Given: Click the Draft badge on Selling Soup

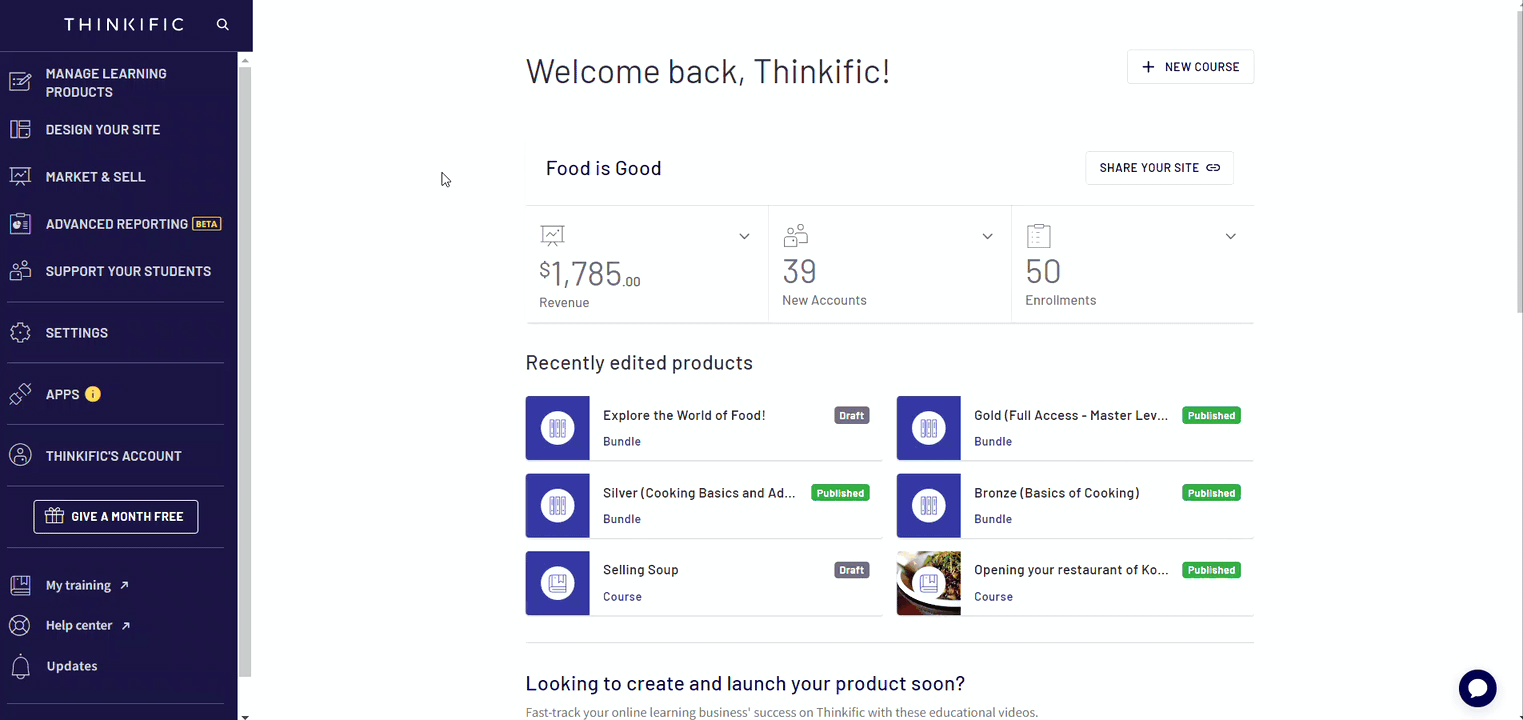Looking at the screenshot, I should point(852,570).
